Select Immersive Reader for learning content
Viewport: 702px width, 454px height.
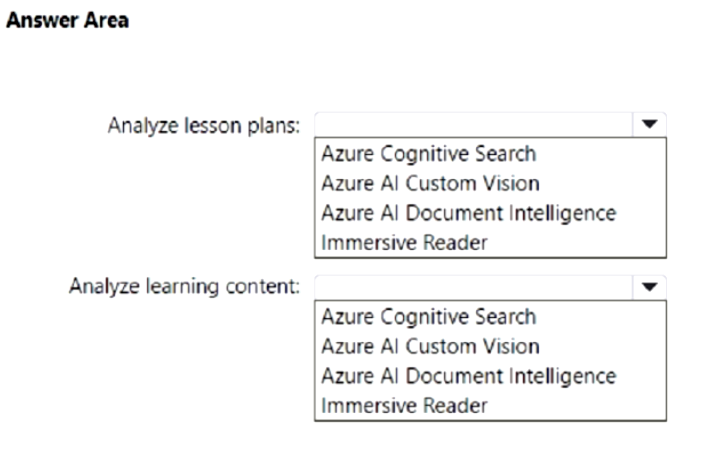(404, 405)
